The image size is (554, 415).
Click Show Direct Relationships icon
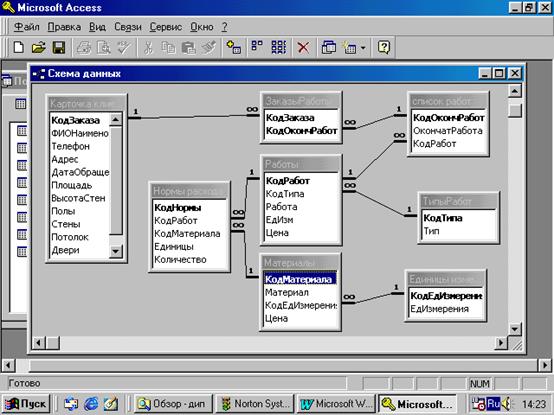pos(257,47)
